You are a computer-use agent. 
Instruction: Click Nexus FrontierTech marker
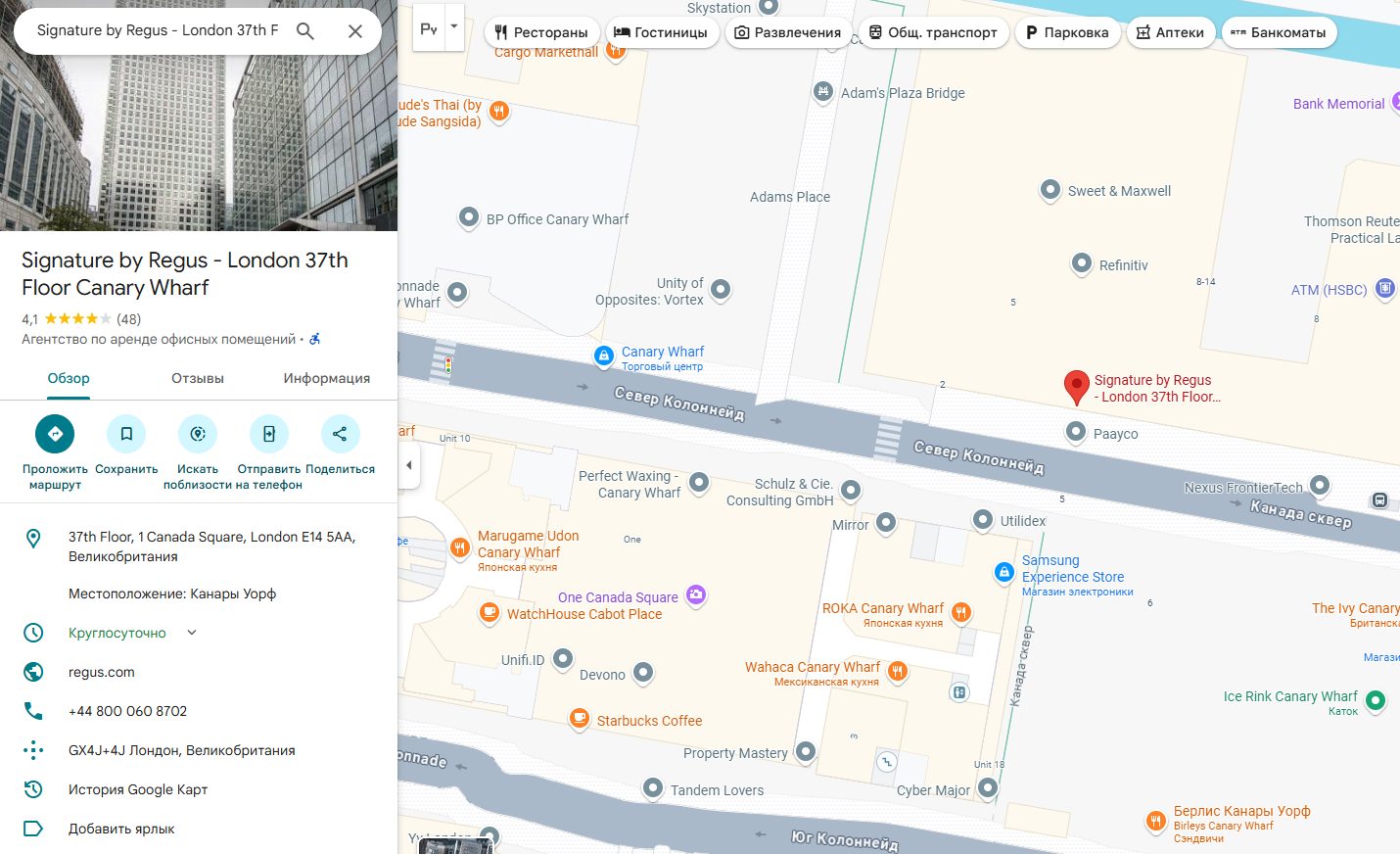1320,484
